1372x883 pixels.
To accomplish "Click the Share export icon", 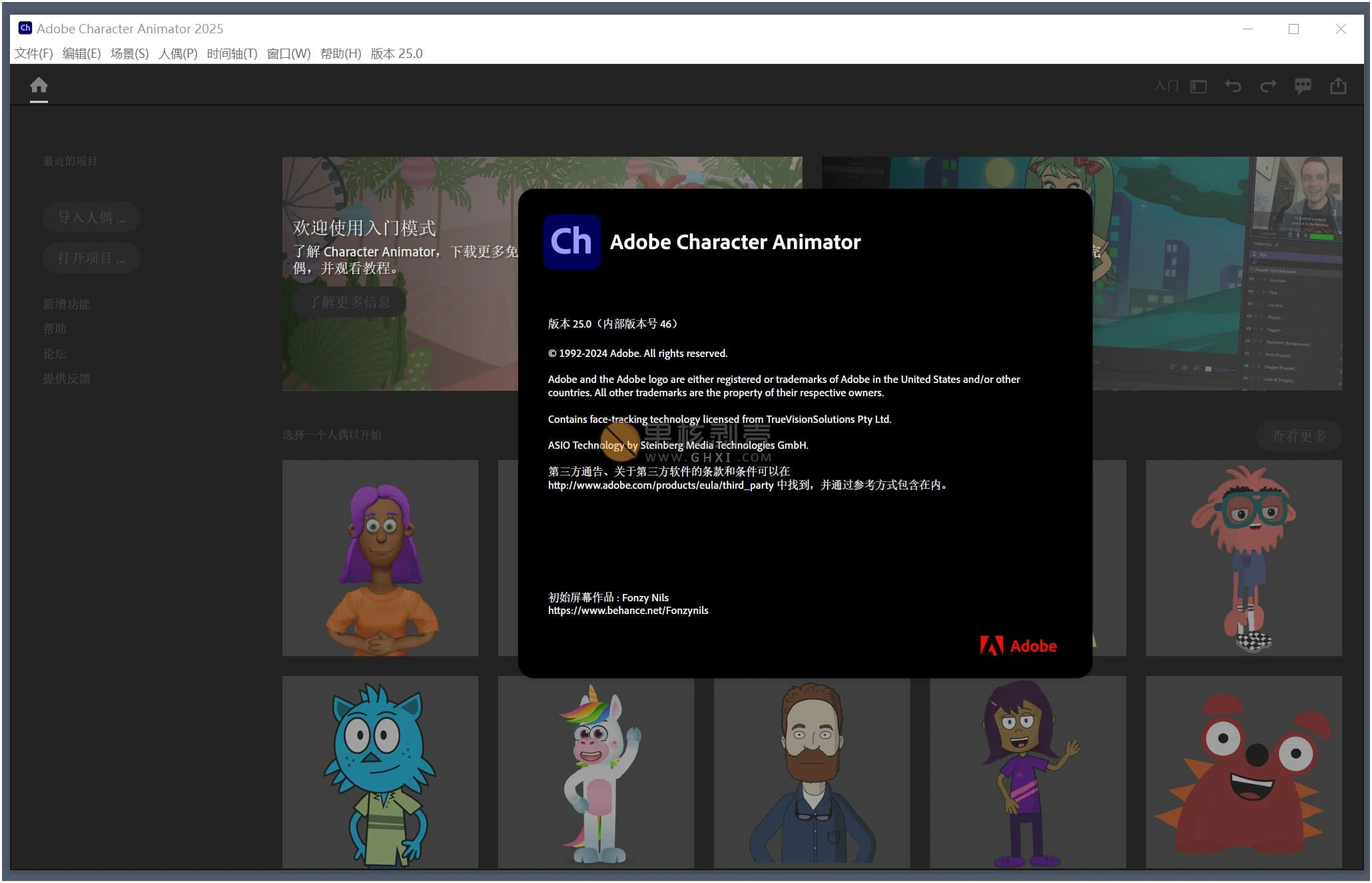I will (x=1338, y=86).
